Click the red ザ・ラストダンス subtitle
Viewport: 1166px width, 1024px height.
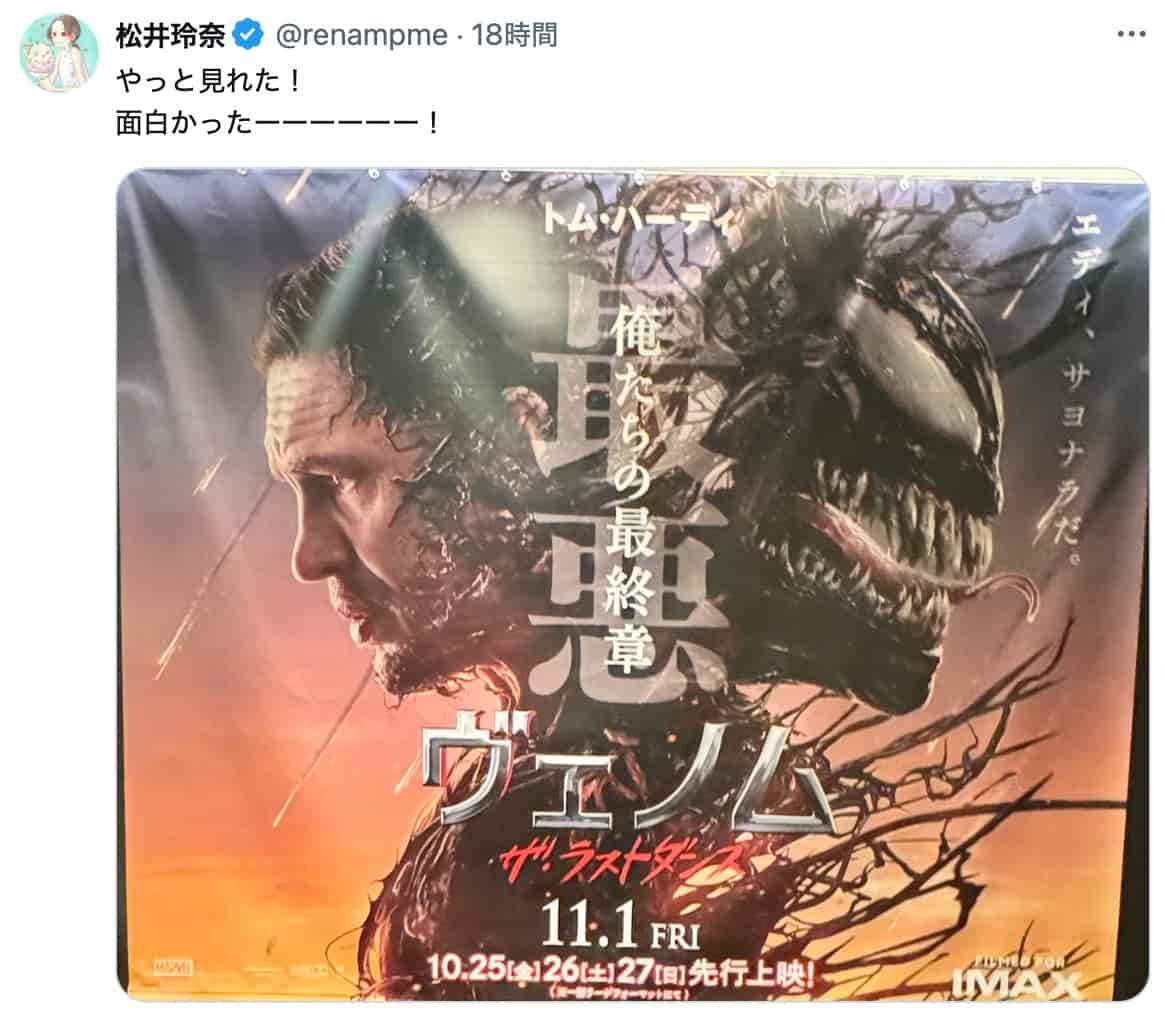coord(623,866)
